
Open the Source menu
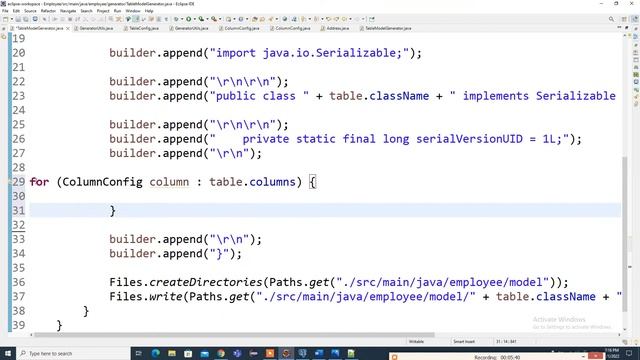coord(30,11)
